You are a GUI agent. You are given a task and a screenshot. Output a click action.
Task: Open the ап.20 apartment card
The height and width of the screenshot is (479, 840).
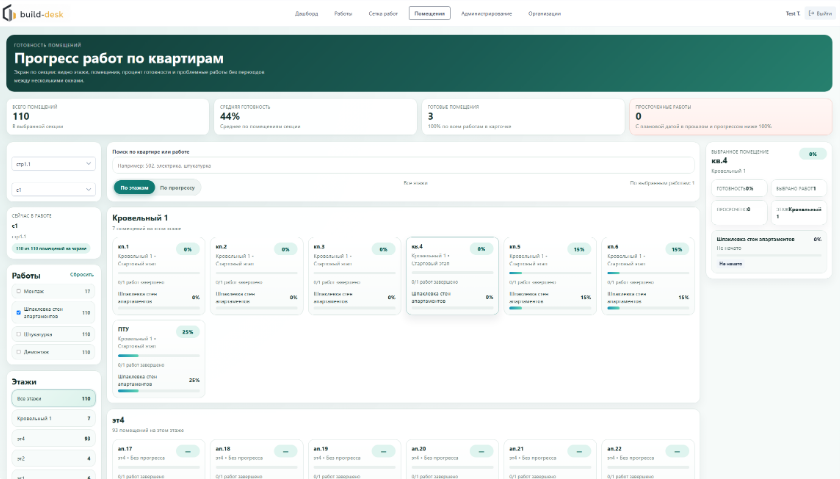click(x=452, y=460)
